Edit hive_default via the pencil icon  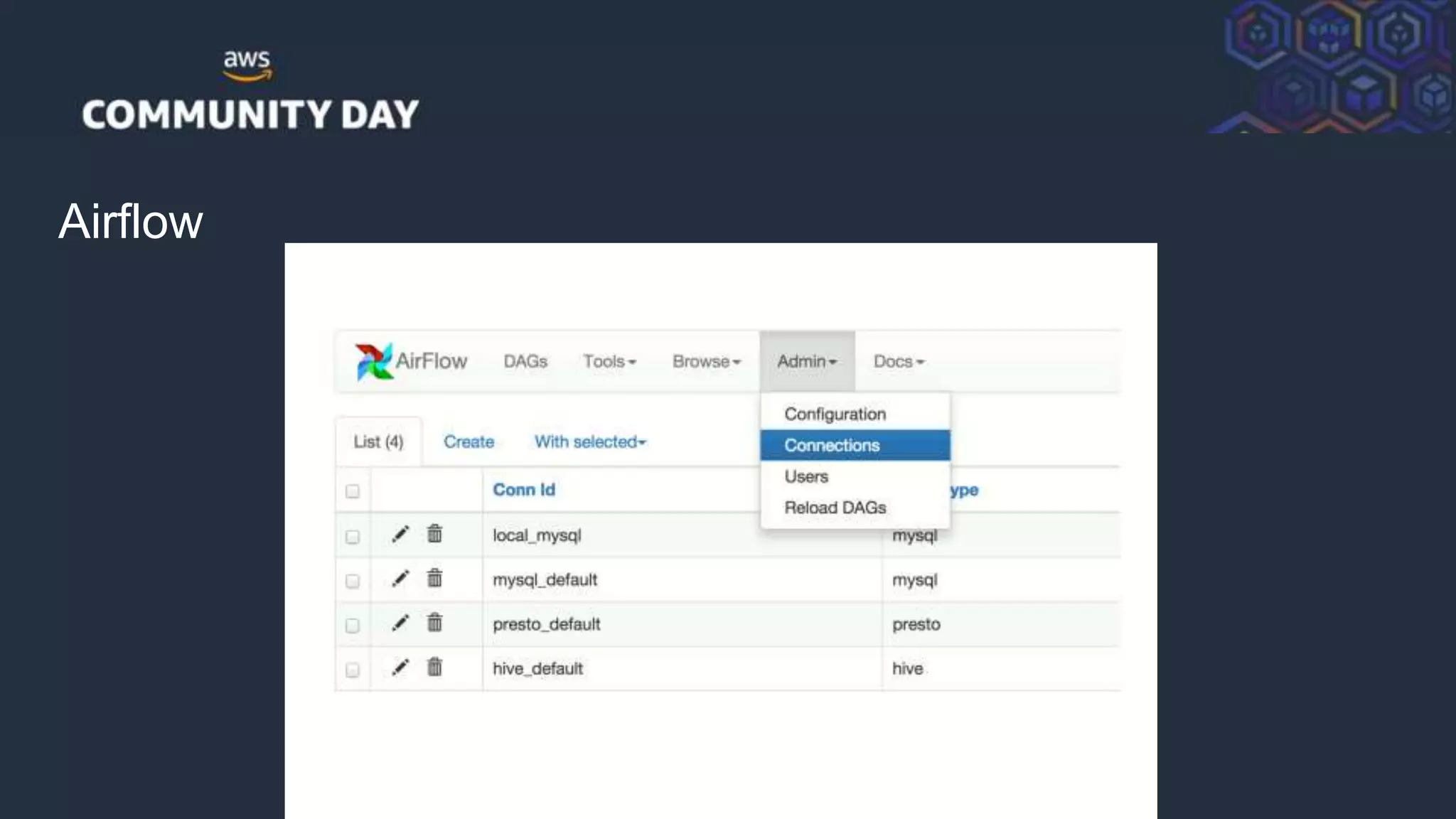click(x=400, y=668)
